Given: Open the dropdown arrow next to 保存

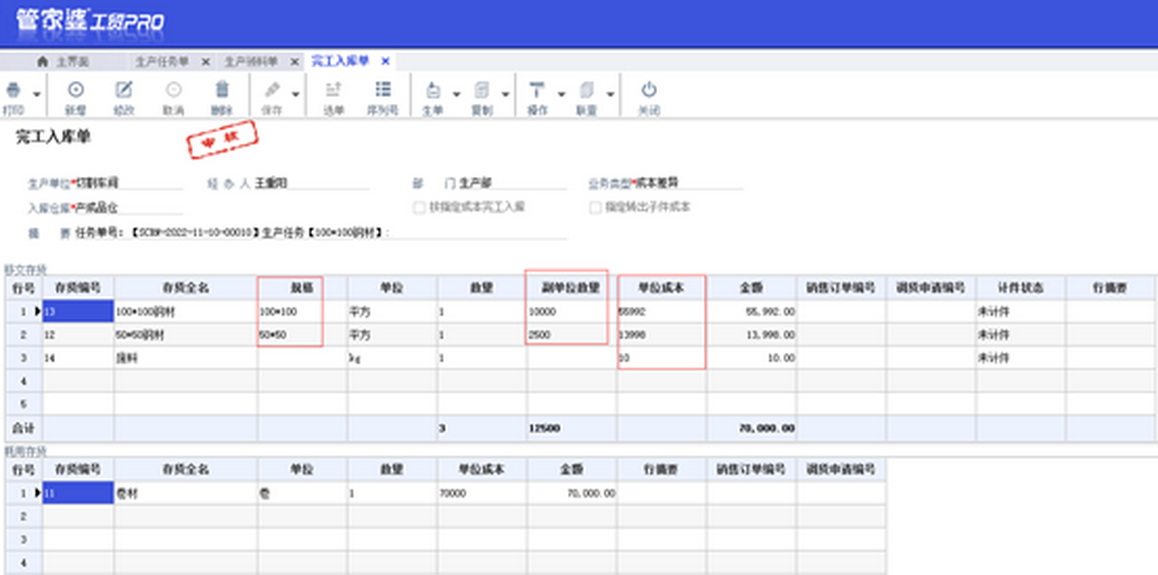Looking at the screenshot, I should tap(295, 95).
